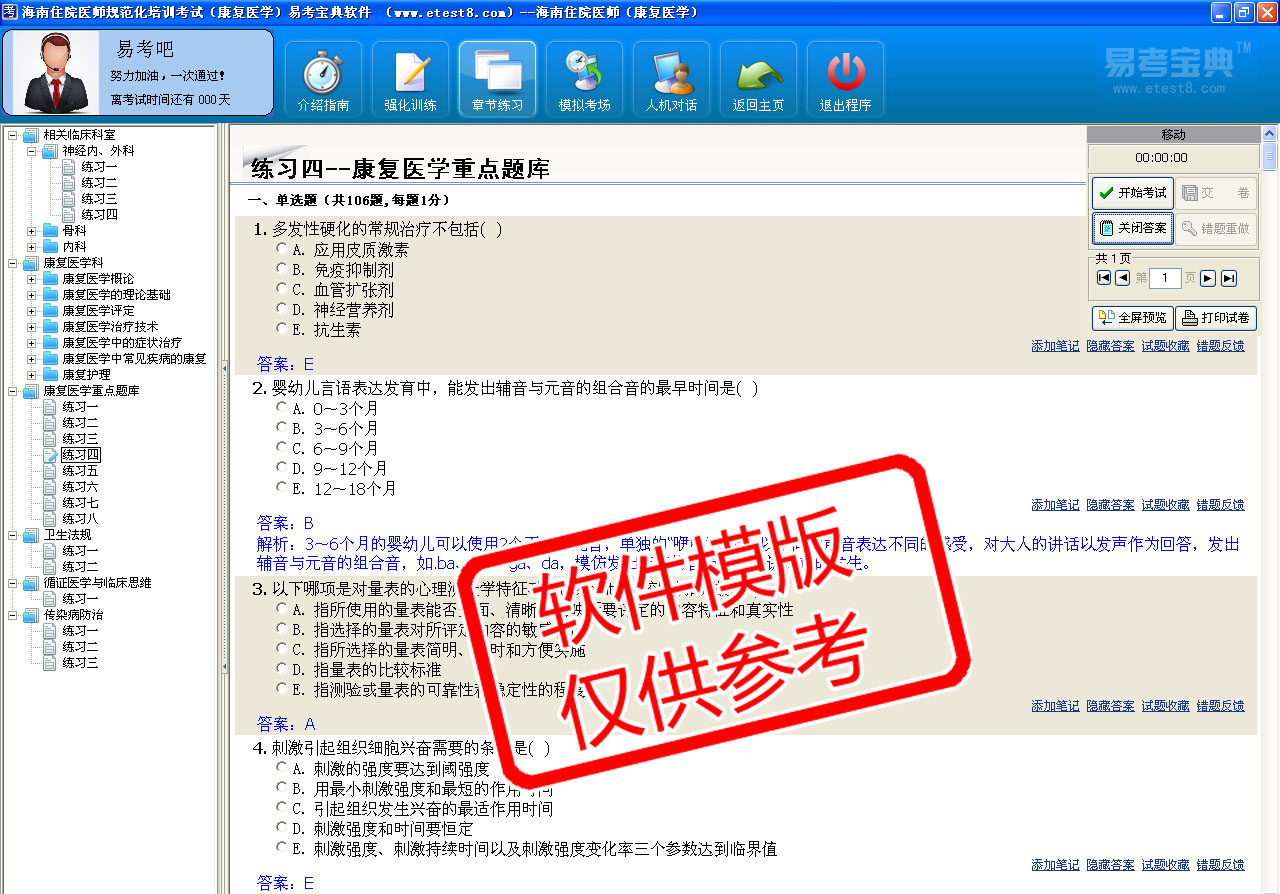
Task: Click the 移动 panel header bar
Action: tap(1173, 135)
